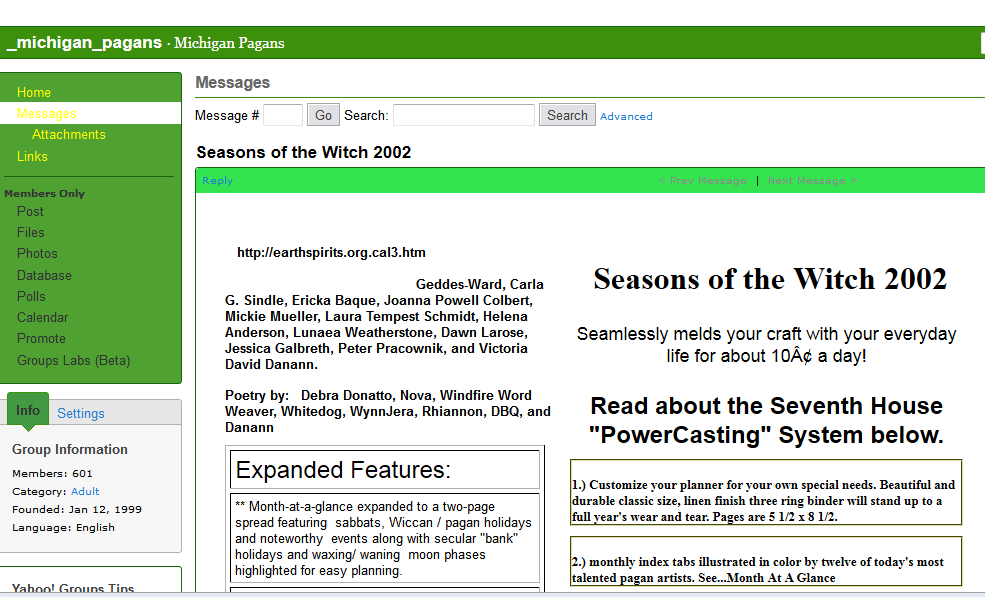
Task: Click the Message # input field
Action: tap(283, 115)
